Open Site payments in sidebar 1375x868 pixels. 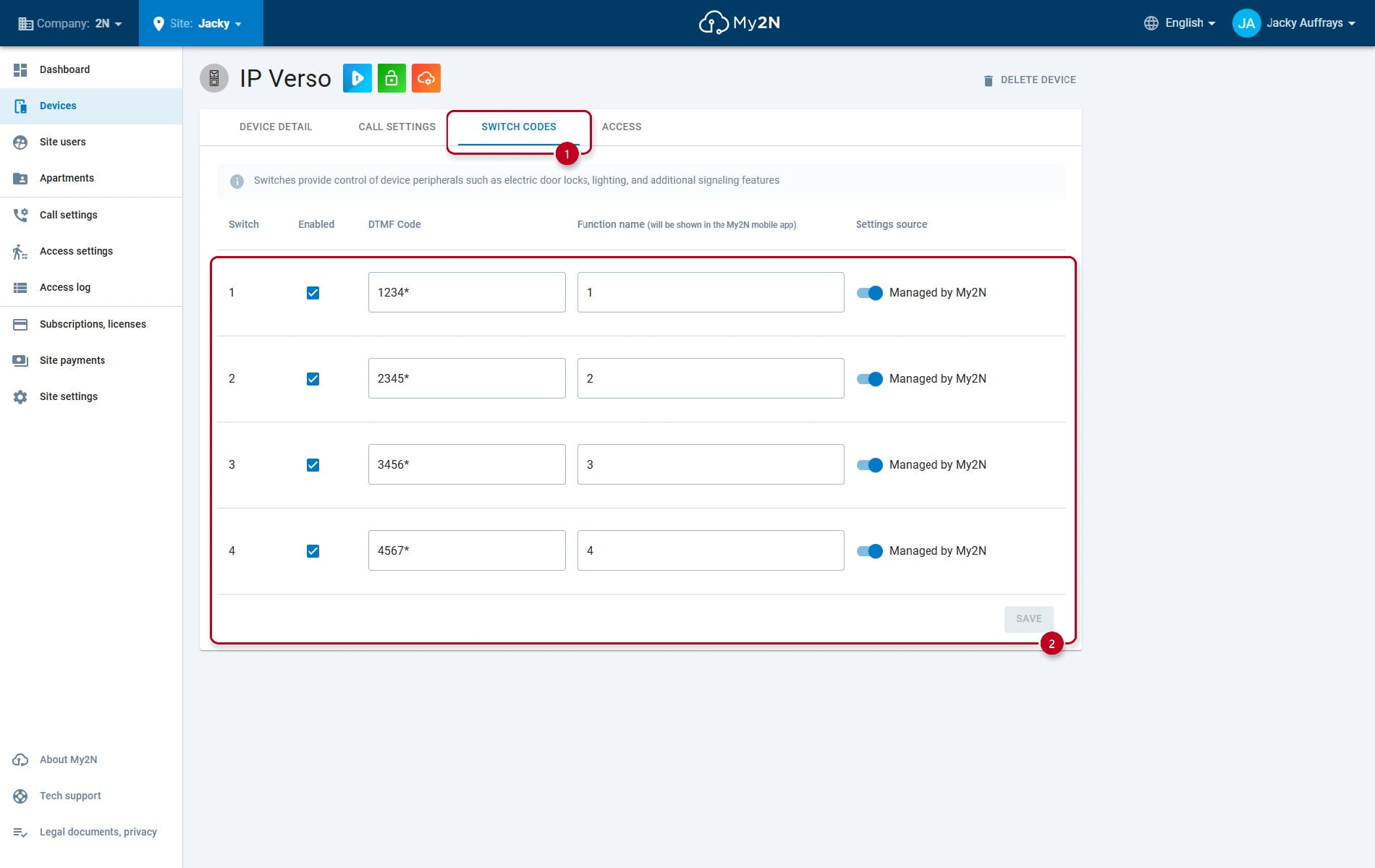coord(91,360)
